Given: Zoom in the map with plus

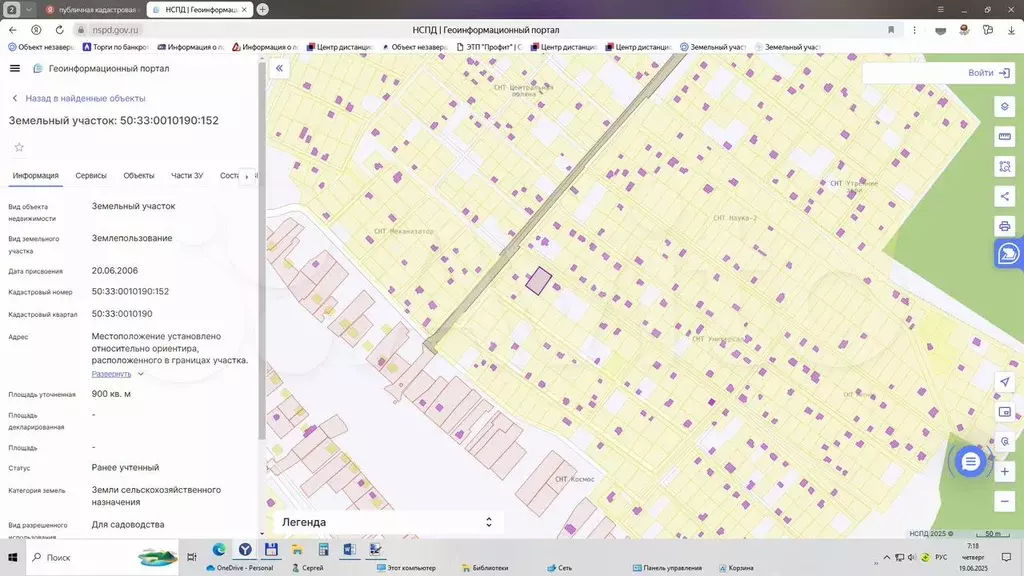Looking at the screenshot, I should [x=1004, y=471].
